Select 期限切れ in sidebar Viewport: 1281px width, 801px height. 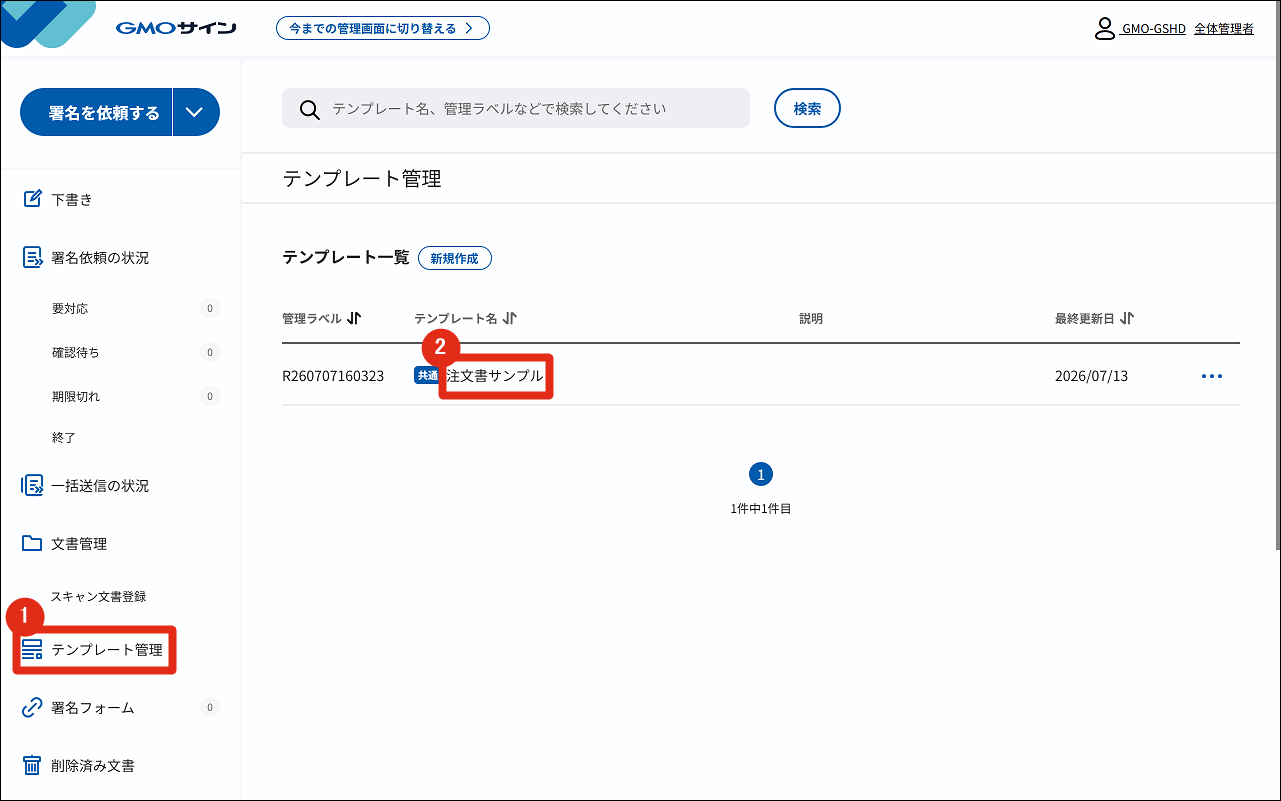(x=76, y=396)
